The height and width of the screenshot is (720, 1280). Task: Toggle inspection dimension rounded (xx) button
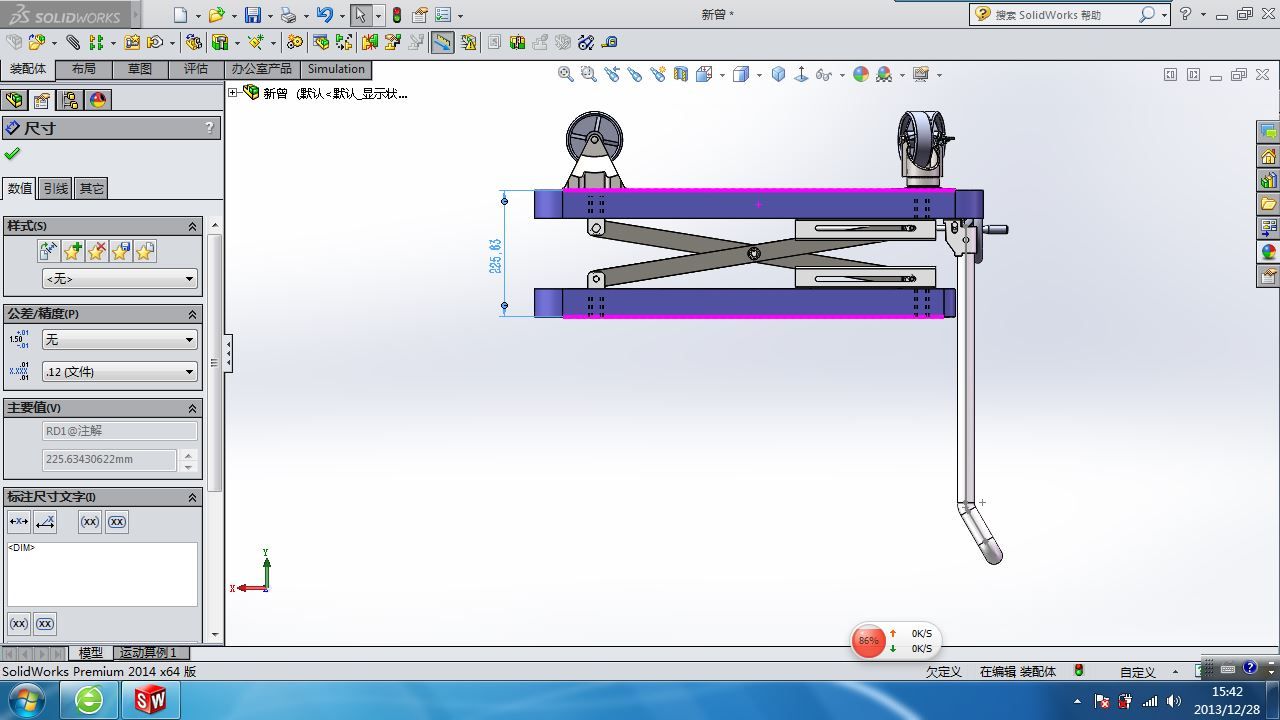pos(117,522)
